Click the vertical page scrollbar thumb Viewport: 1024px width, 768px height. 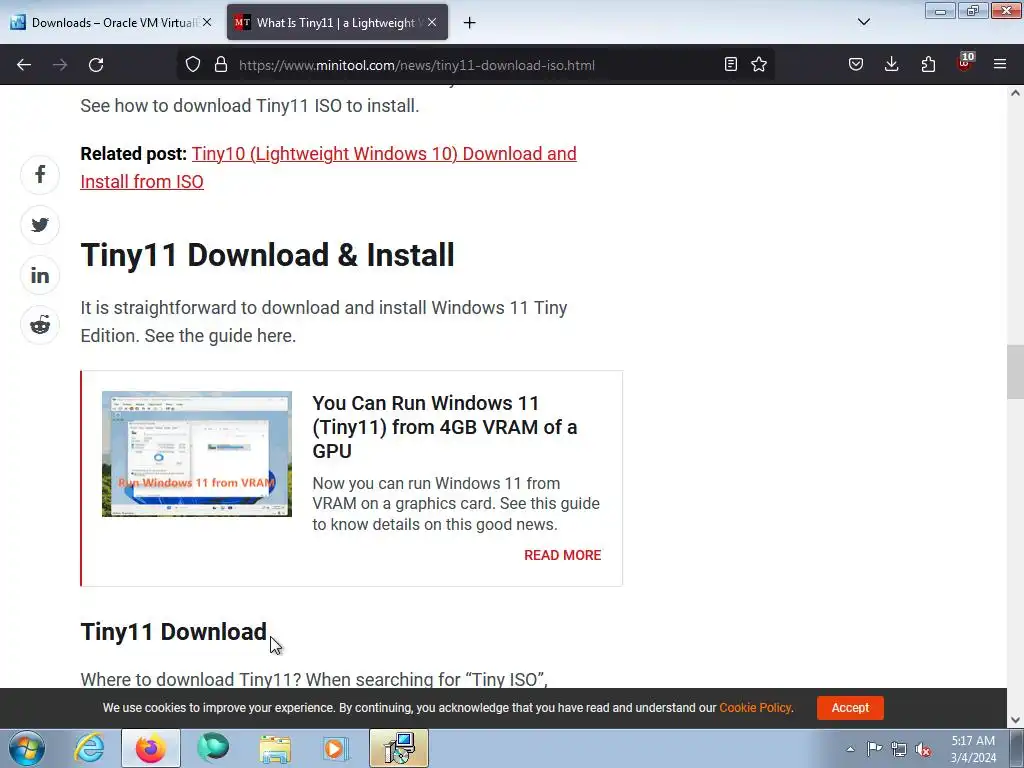click(x=1015, y=372)
